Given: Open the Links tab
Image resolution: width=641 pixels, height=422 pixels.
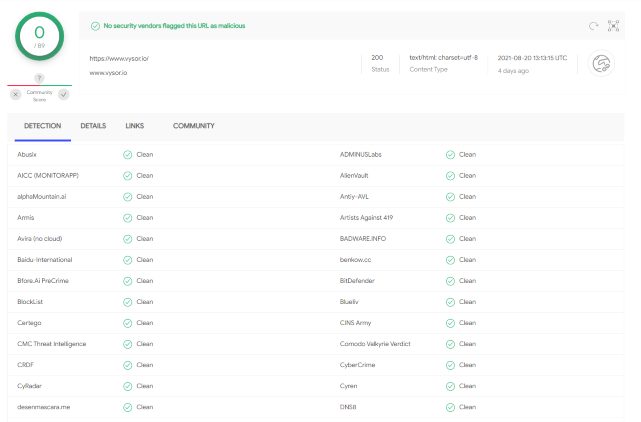Looking at the screenshot, I should click(135, 126).
